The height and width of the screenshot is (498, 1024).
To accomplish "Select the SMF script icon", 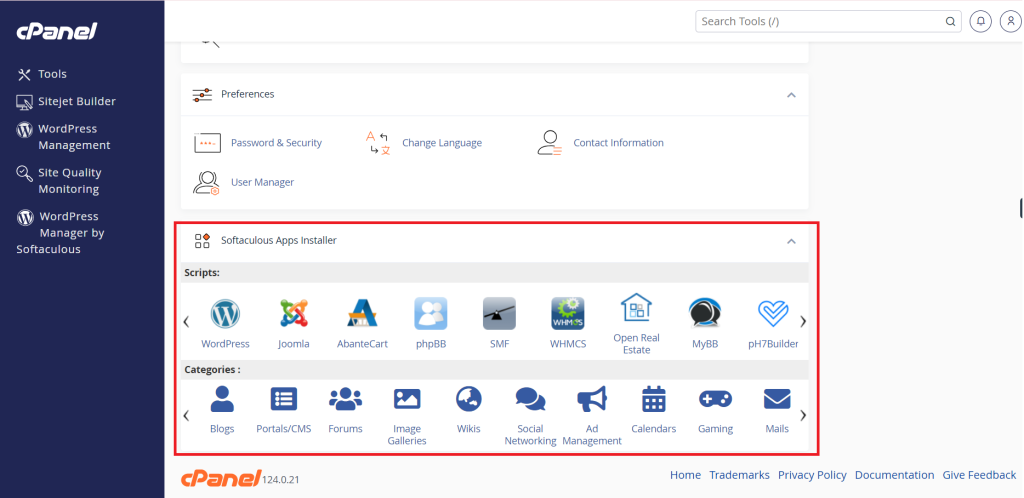I will tap(500, 314).
